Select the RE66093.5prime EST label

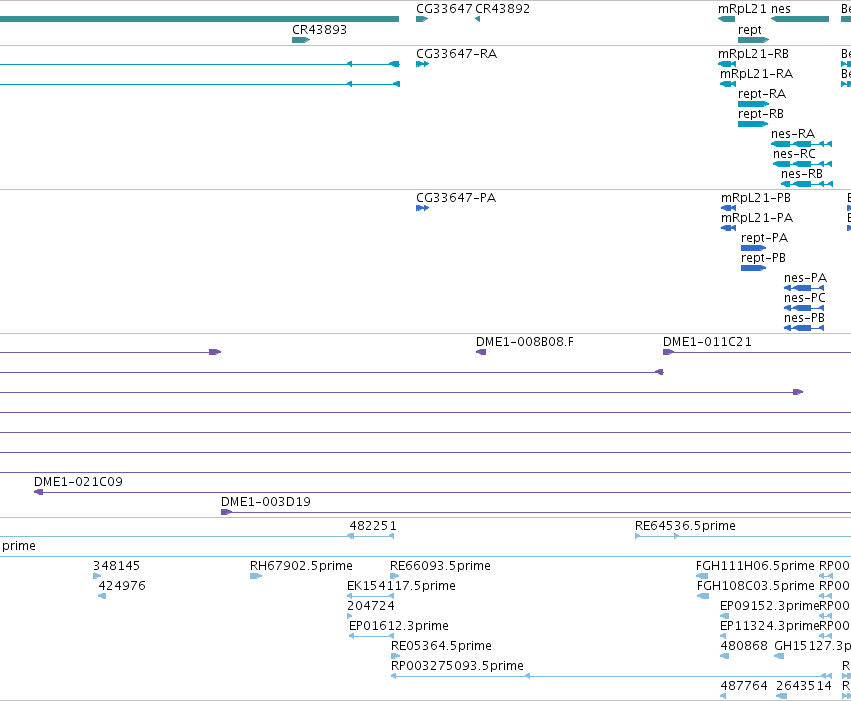coord(440,566)
